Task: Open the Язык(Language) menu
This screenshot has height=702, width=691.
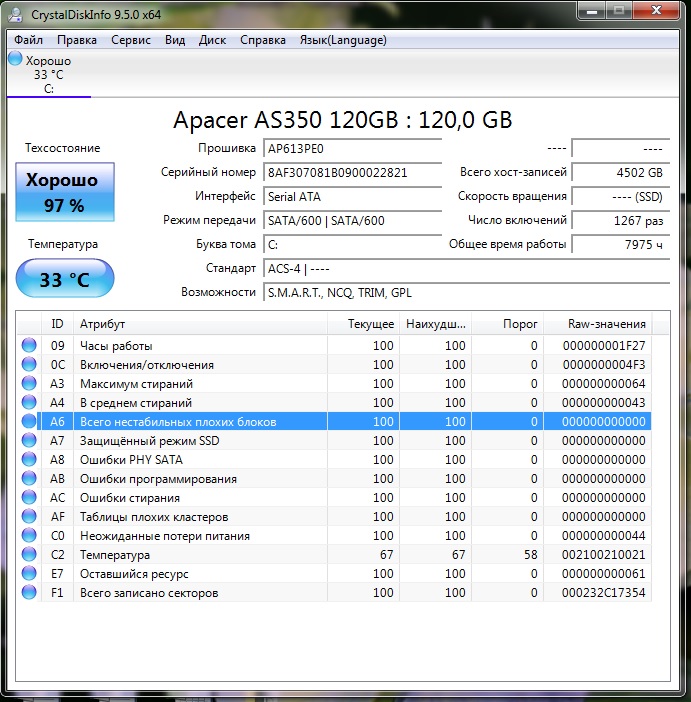Action: point(343,40)
